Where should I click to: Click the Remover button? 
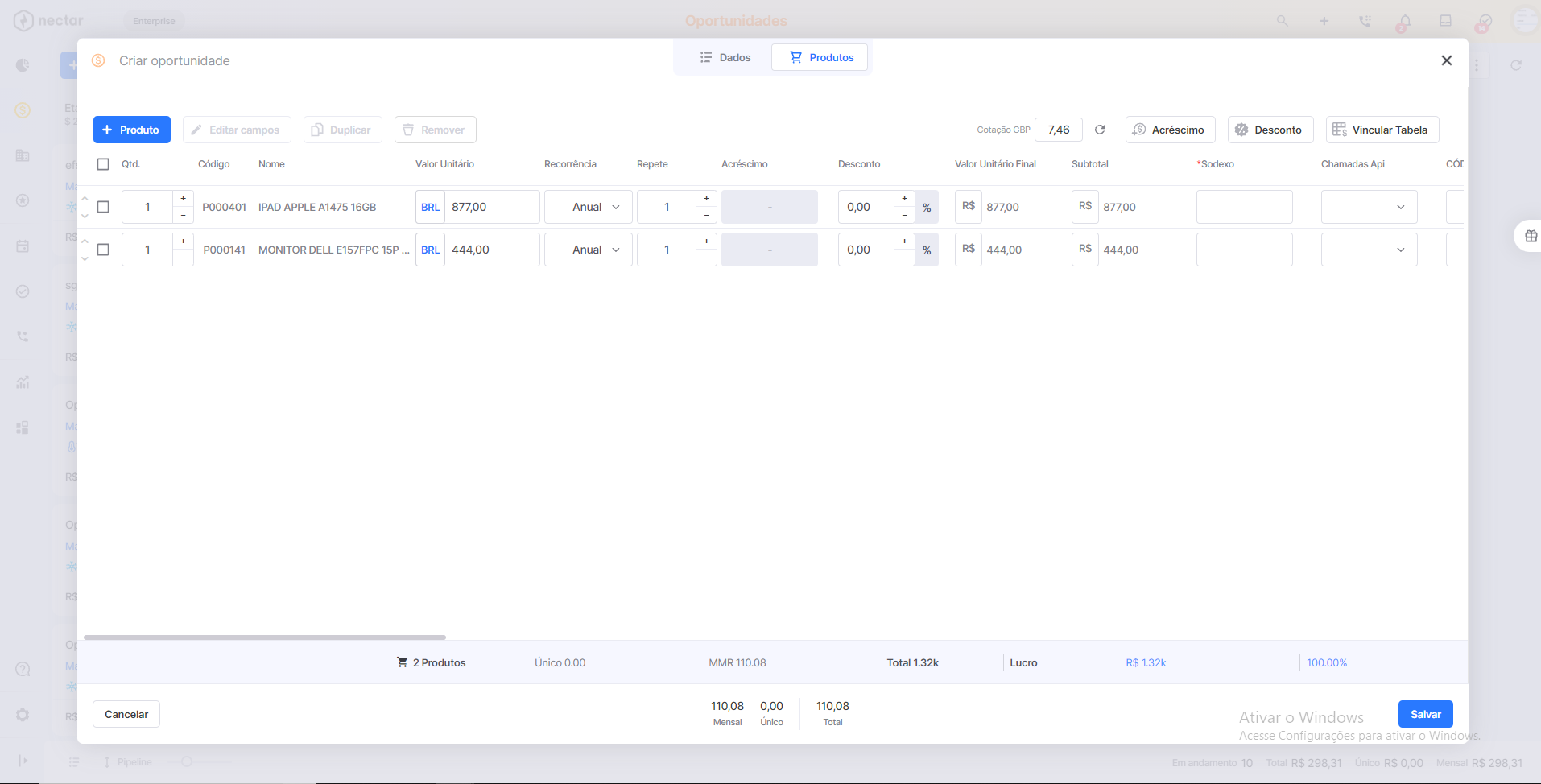[x=436, y=130]
